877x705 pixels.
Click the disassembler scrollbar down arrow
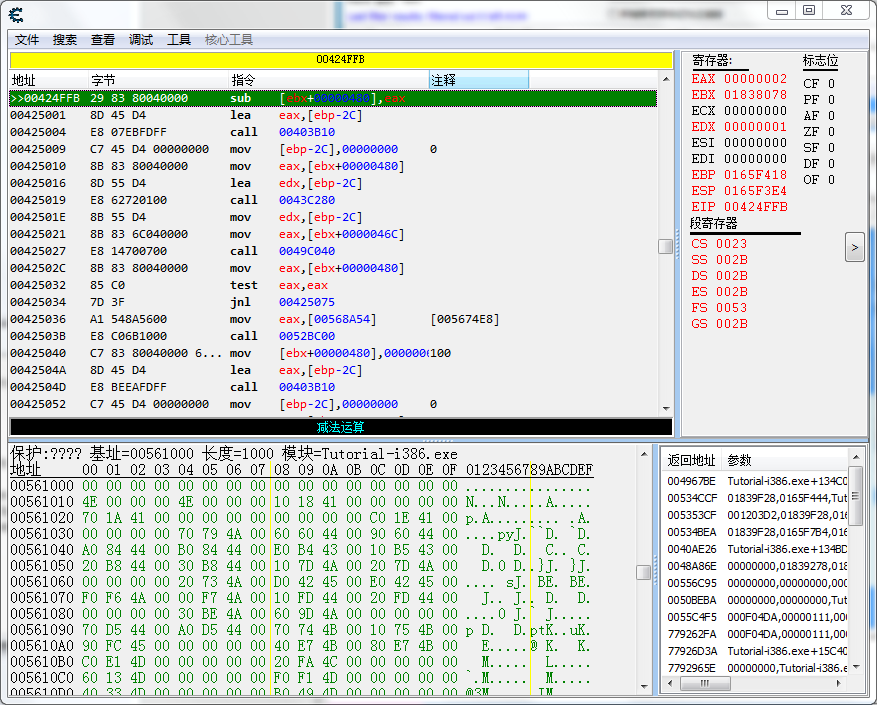tap(665, 409)
